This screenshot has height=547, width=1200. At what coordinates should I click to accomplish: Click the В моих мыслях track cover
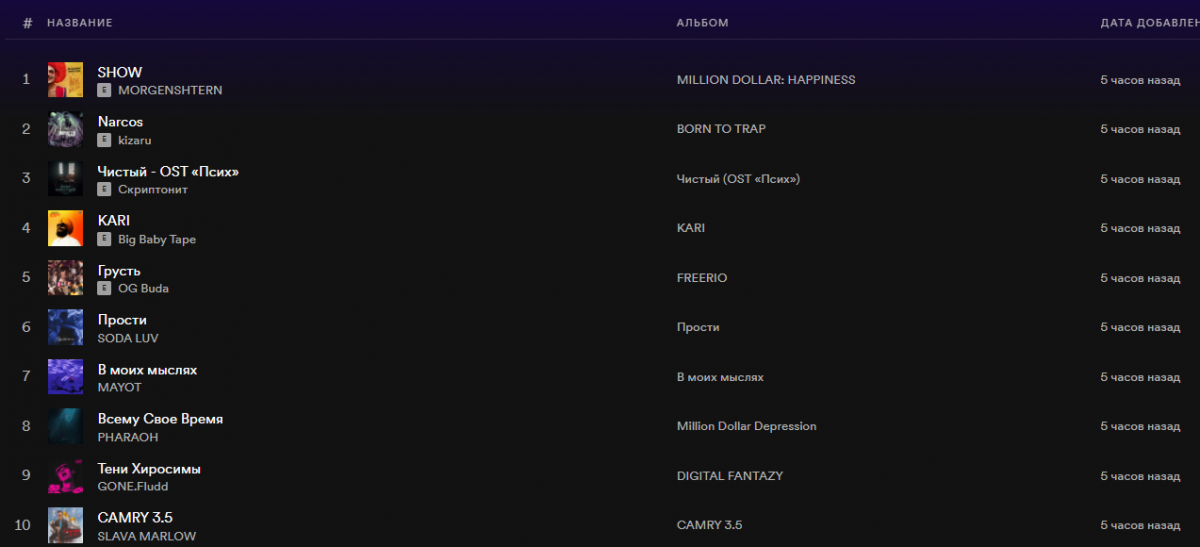[65, 377]
